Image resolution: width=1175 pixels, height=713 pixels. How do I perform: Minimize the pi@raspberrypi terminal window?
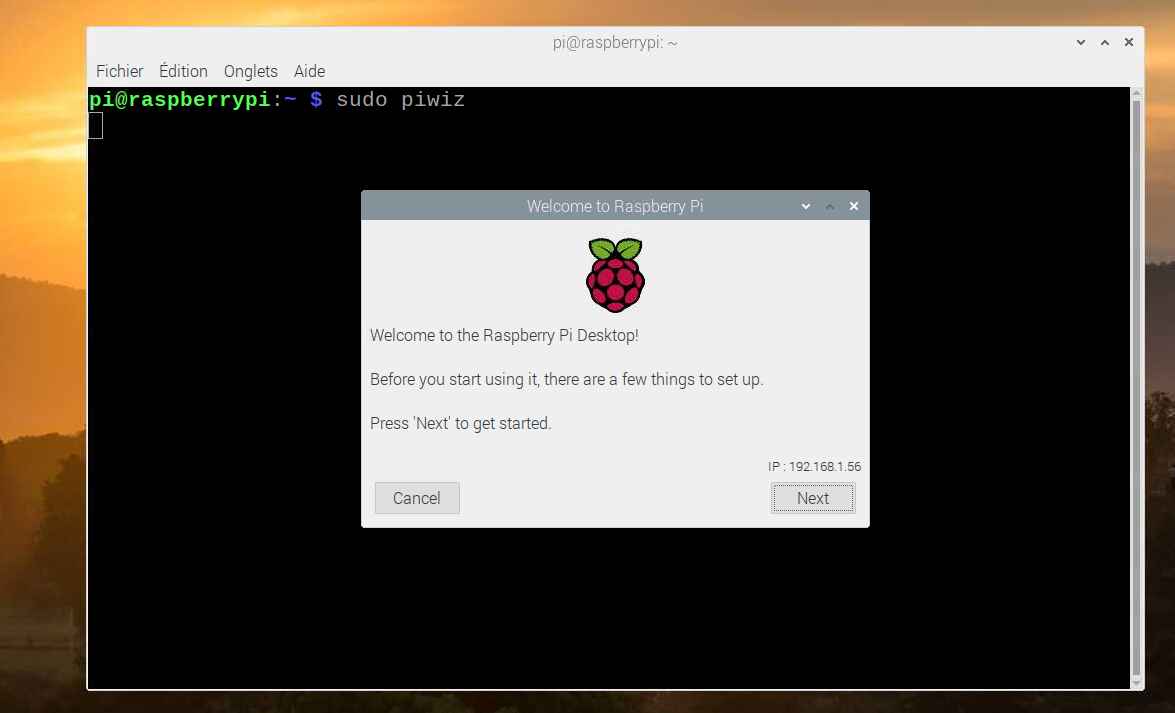pyautogui.click(x=1081, y=42)
